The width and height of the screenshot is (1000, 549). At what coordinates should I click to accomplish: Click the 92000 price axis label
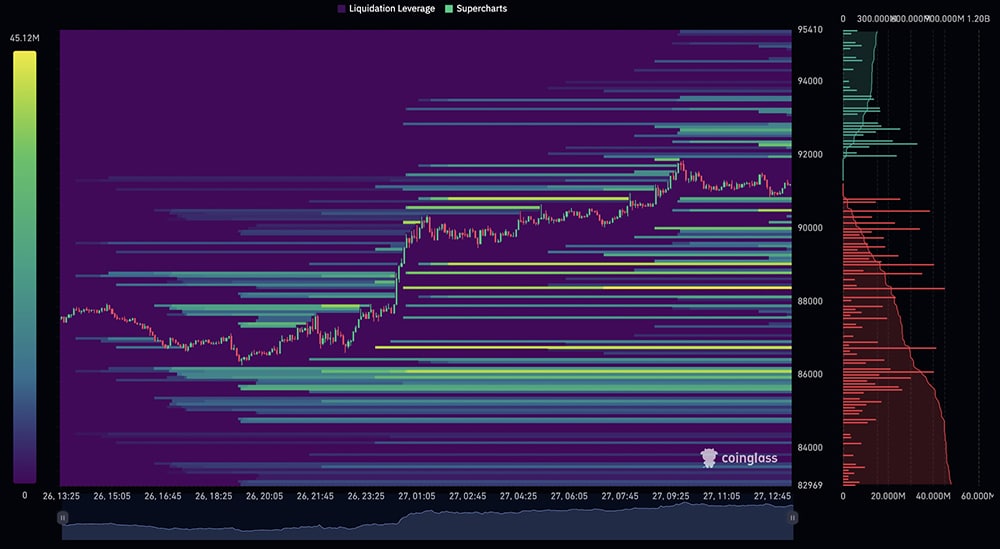click(x=810, y=155)
